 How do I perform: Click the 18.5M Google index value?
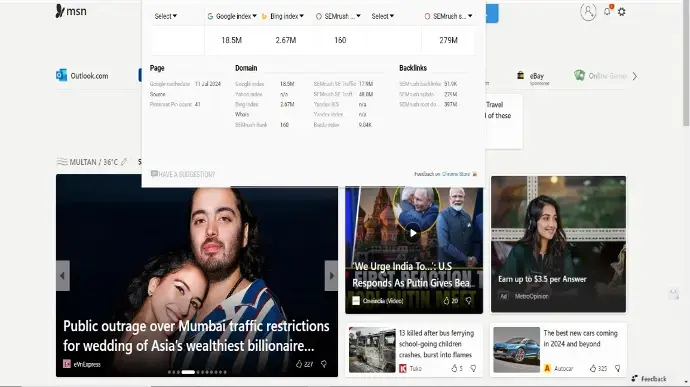coord(231,40)
